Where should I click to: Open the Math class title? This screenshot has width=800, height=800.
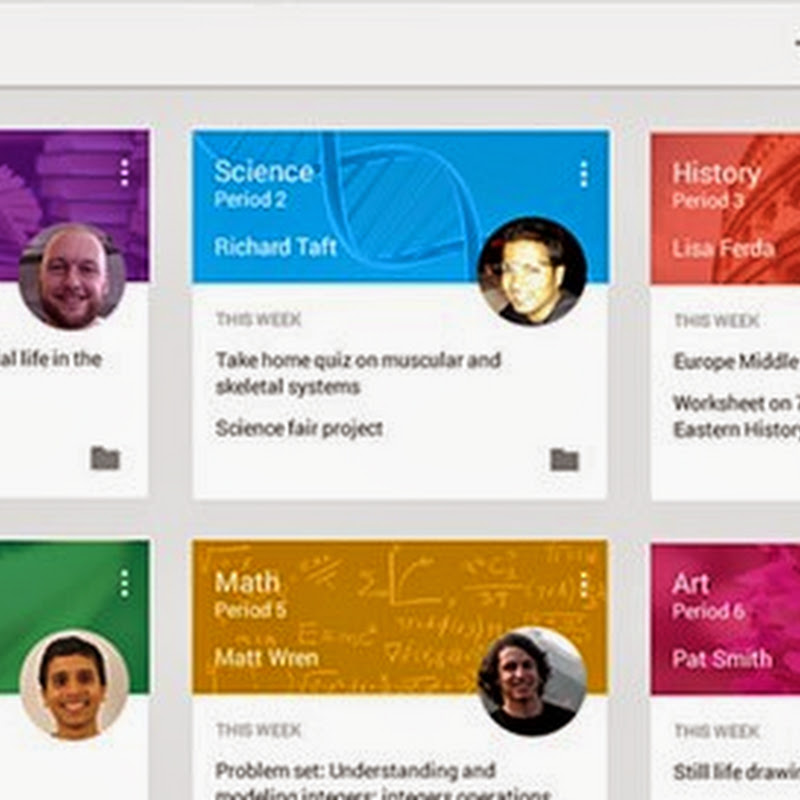pos(247,582)
